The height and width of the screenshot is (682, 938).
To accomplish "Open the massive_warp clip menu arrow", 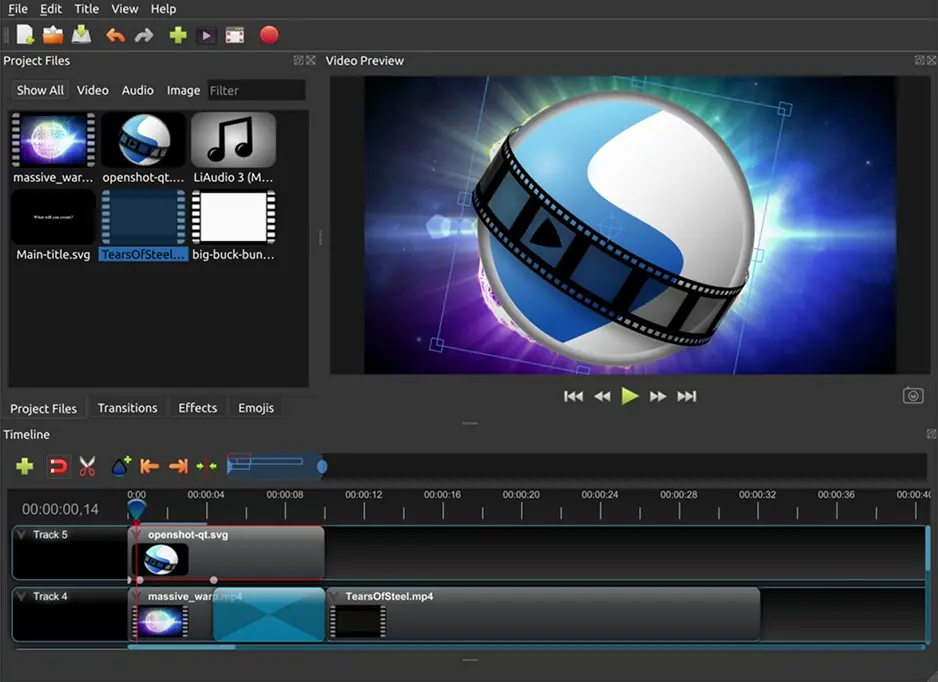I will (138, 596).
